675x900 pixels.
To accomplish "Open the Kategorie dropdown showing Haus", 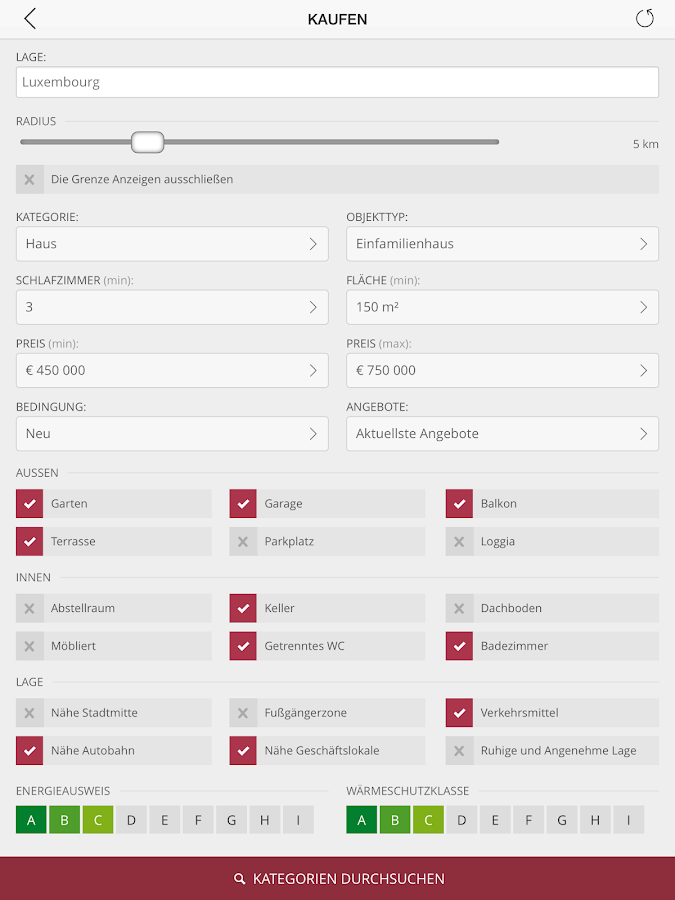I will tap(172, 244).
